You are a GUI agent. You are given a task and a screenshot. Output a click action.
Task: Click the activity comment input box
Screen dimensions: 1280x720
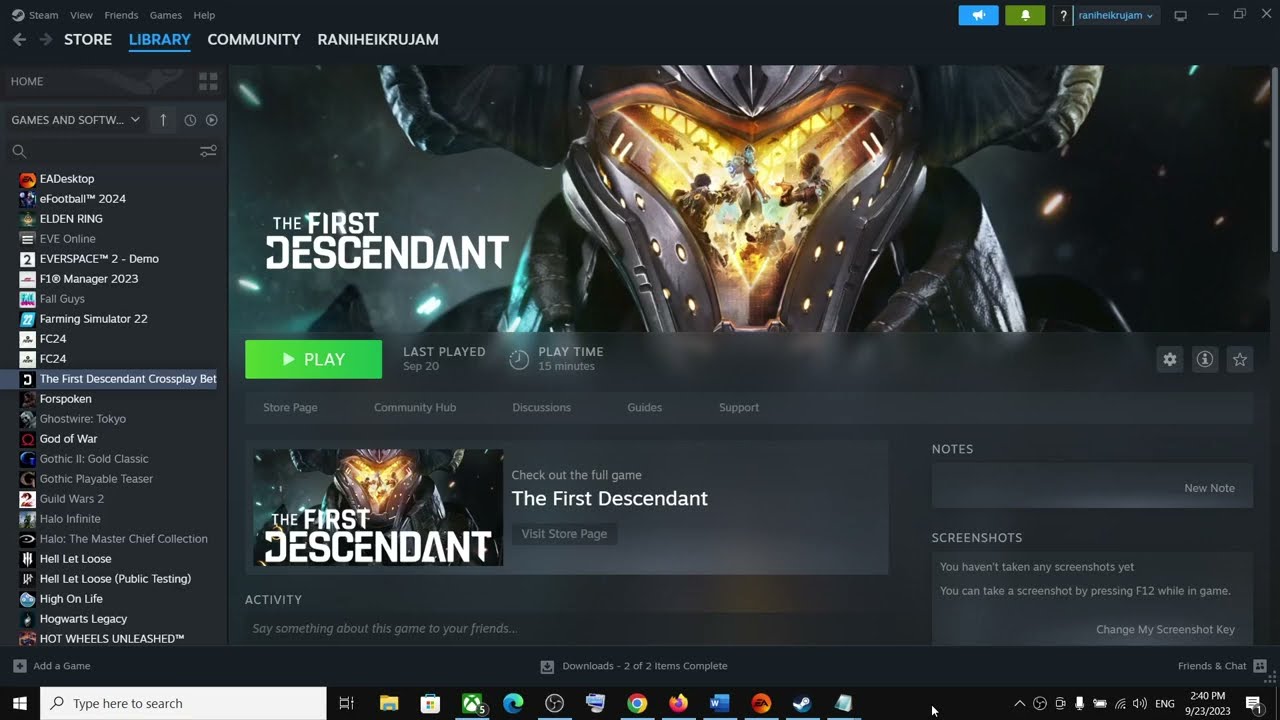(x=566, y=629)
